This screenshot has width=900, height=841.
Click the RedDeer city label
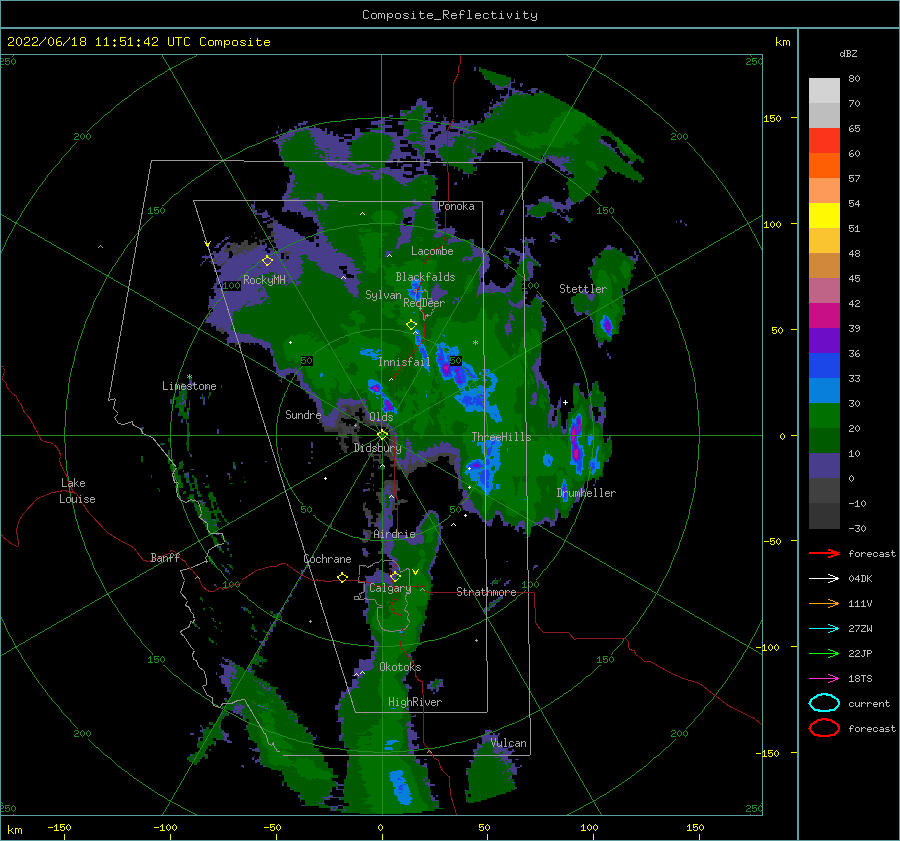(424, 303)
